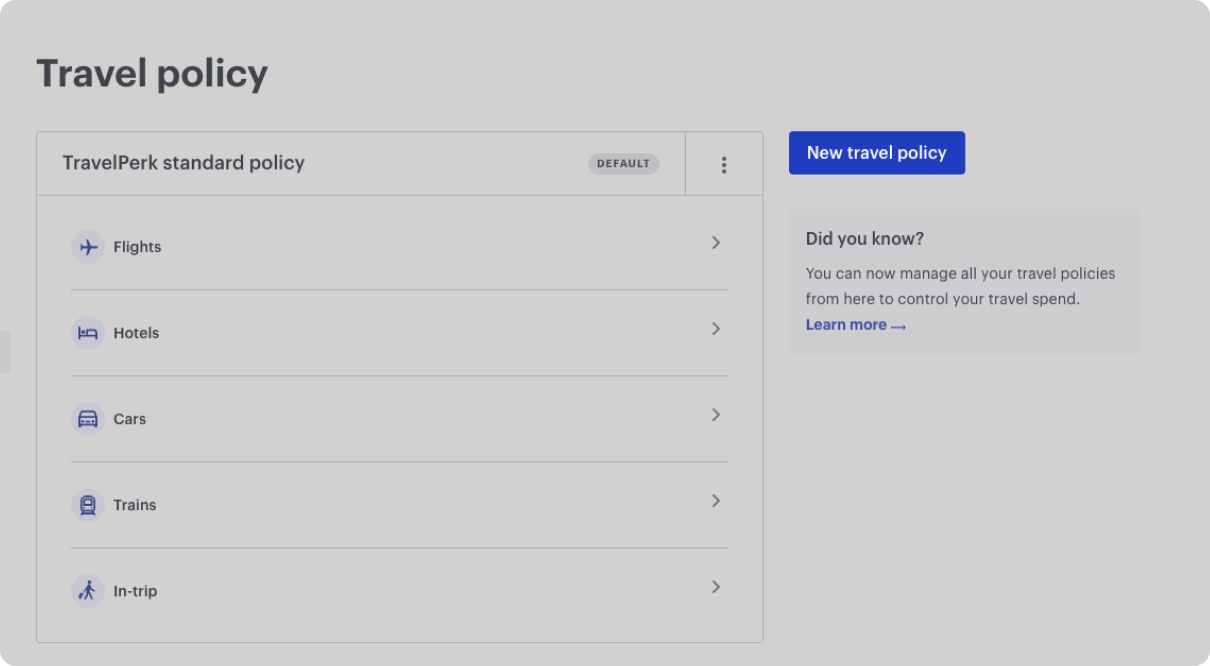Click the Hotels label
1210x666 pixels.
[136, 333]
